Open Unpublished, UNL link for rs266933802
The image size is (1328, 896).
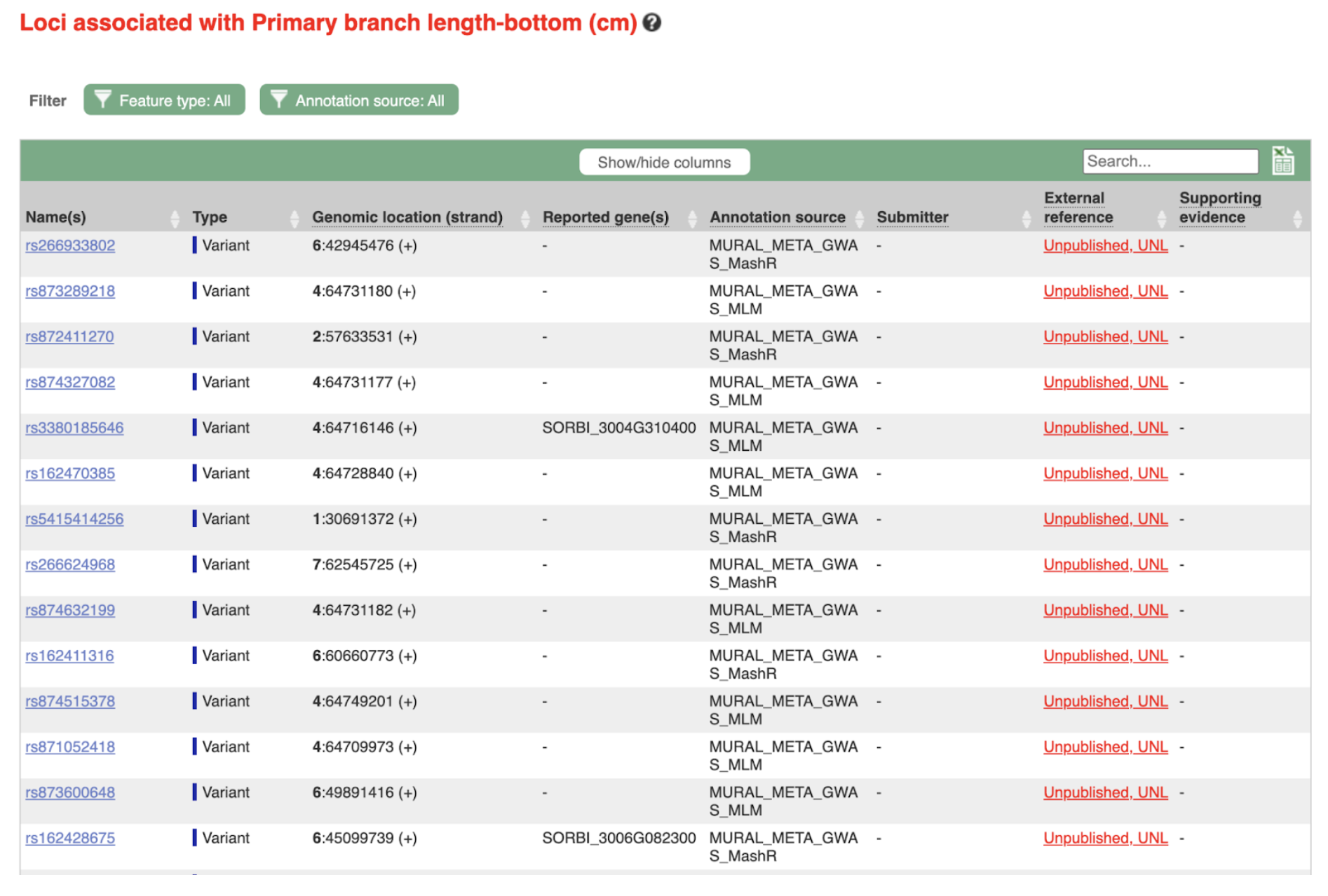[1106, 245]
